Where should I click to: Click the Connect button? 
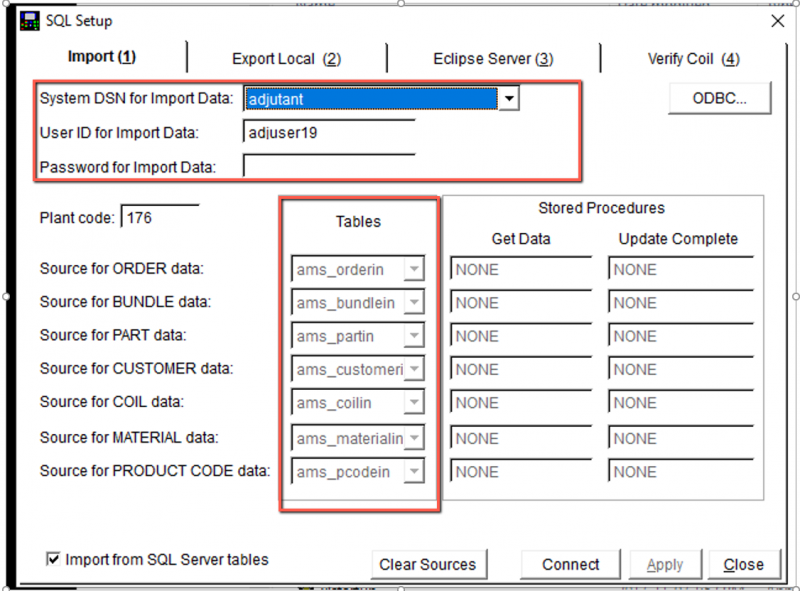pos(570,565)
